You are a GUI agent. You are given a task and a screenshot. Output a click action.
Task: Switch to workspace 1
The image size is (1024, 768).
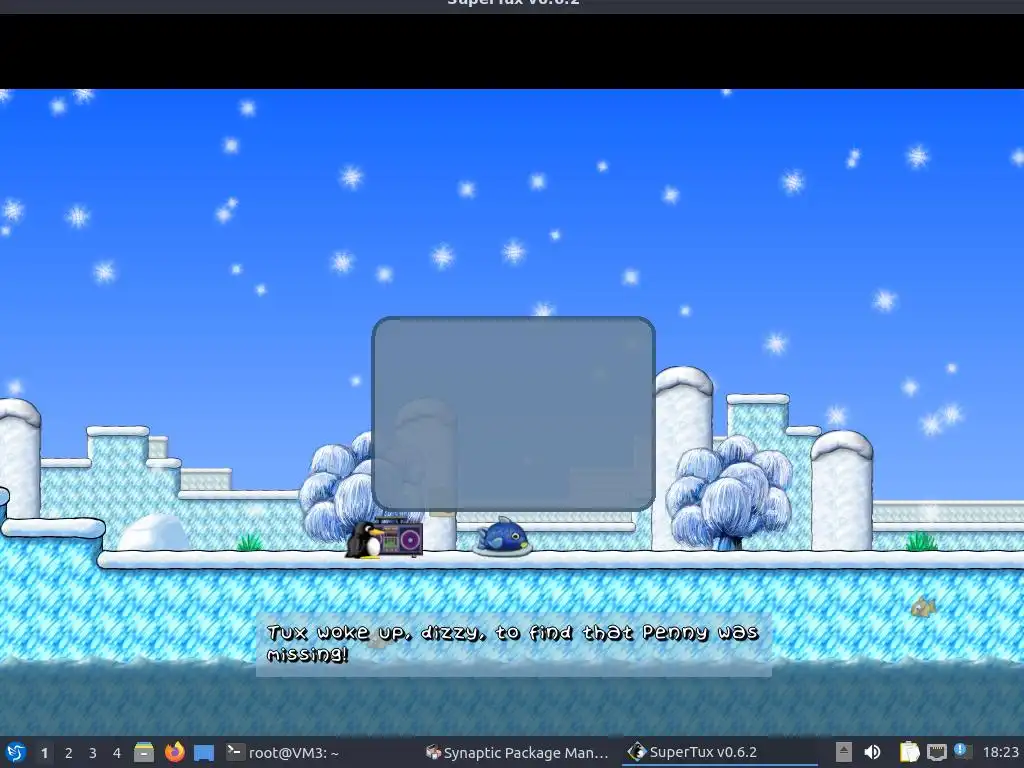44,753
